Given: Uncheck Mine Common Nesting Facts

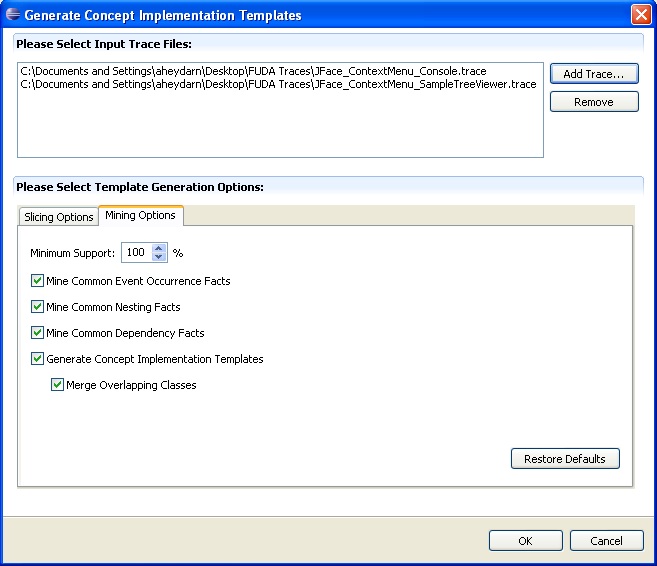Looking at the screenshot, I should pyautogui.click(x=38, y=307).
